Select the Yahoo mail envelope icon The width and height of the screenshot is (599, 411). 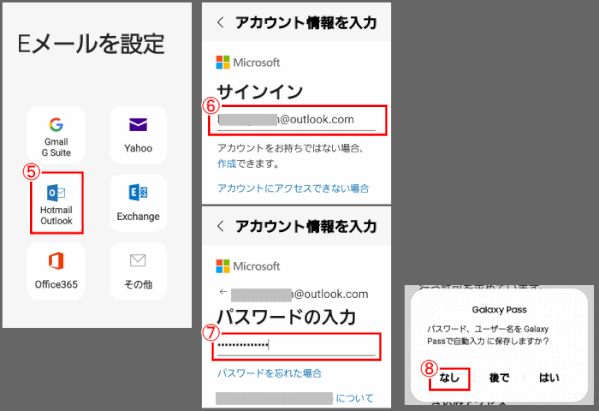pyautogui.click(x=138, y=125)
